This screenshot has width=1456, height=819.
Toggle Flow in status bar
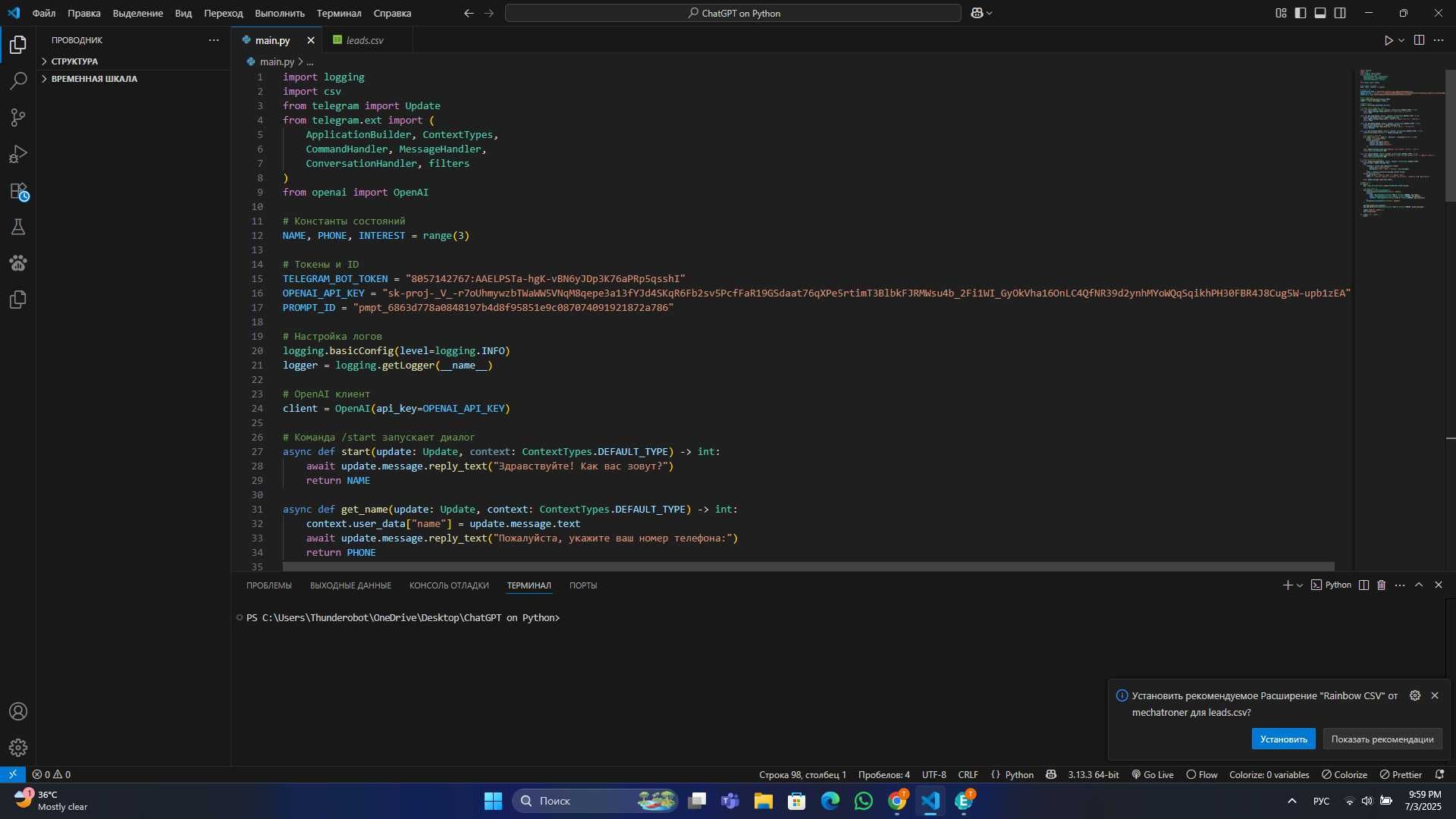click(1202, 774)
